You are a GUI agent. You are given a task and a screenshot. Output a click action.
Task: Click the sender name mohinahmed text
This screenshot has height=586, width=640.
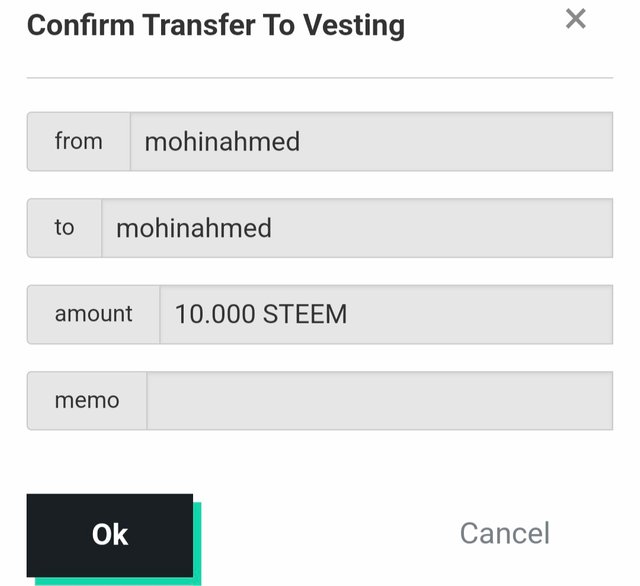click(222, 142)
